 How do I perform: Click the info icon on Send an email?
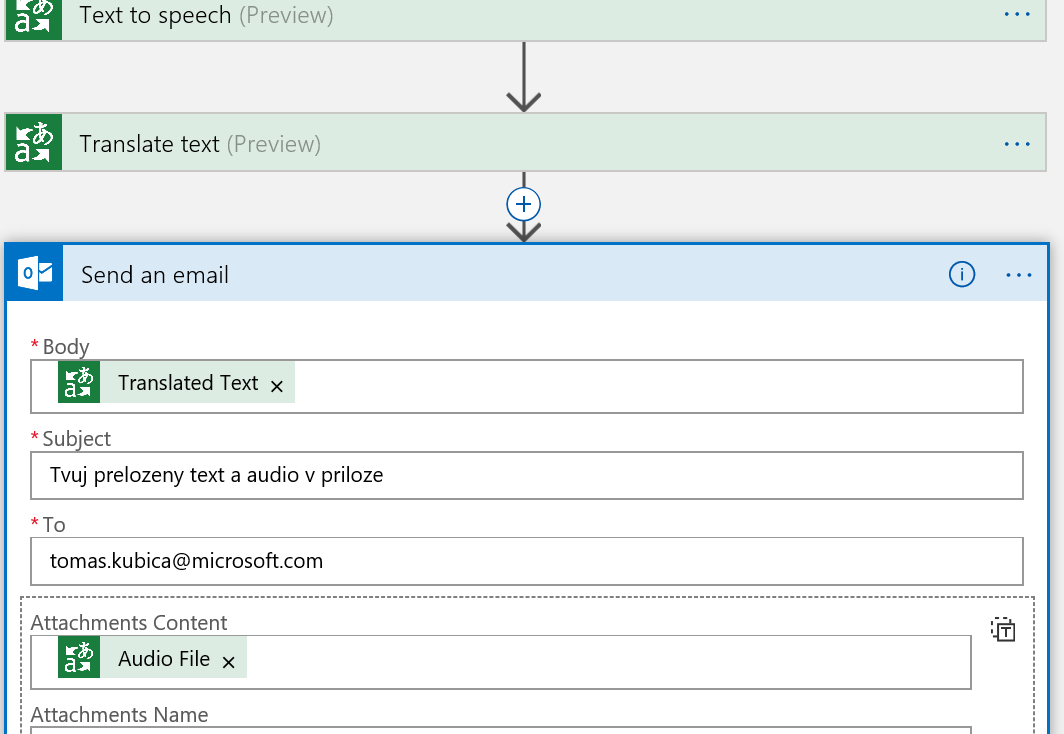pos(962,275)
